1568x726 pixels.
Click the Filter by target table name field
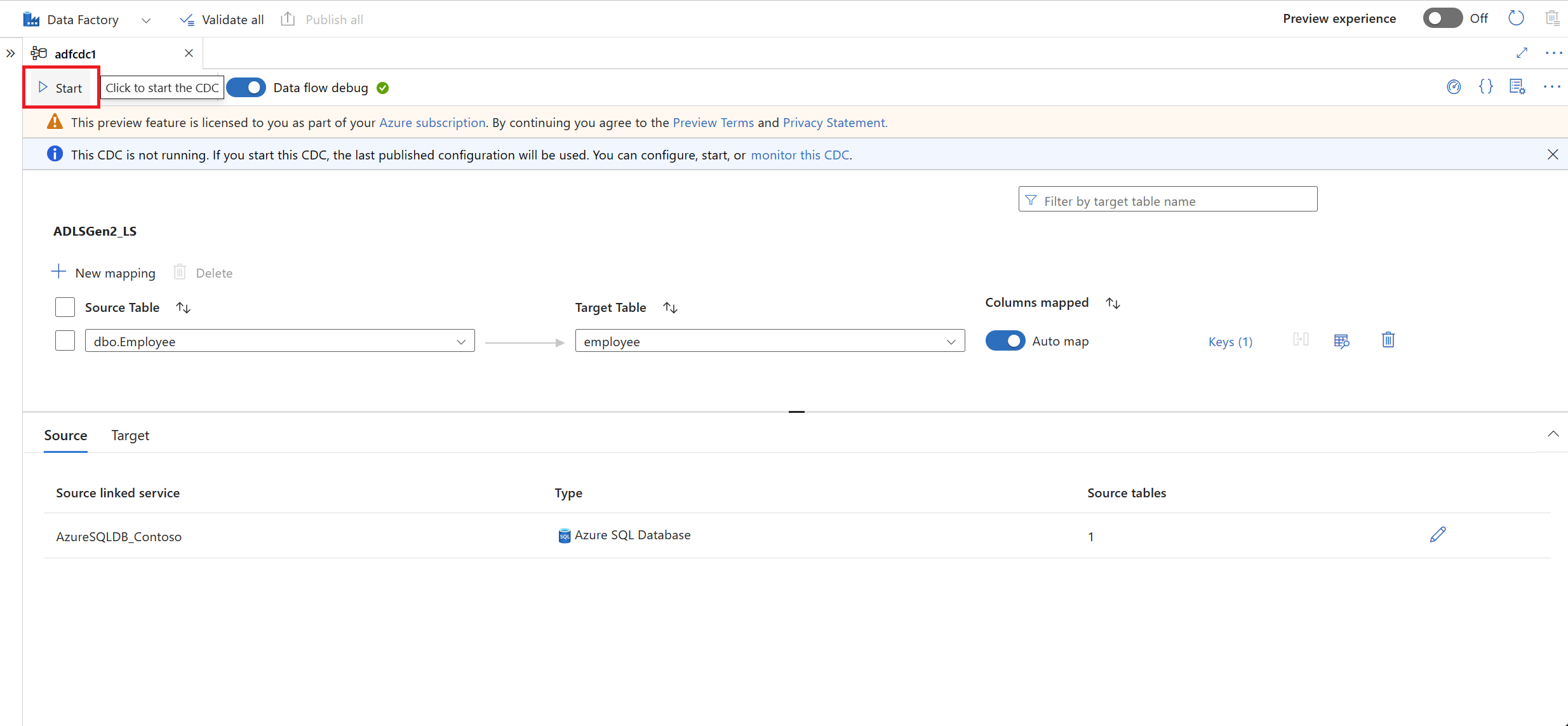coord(1167,201)
